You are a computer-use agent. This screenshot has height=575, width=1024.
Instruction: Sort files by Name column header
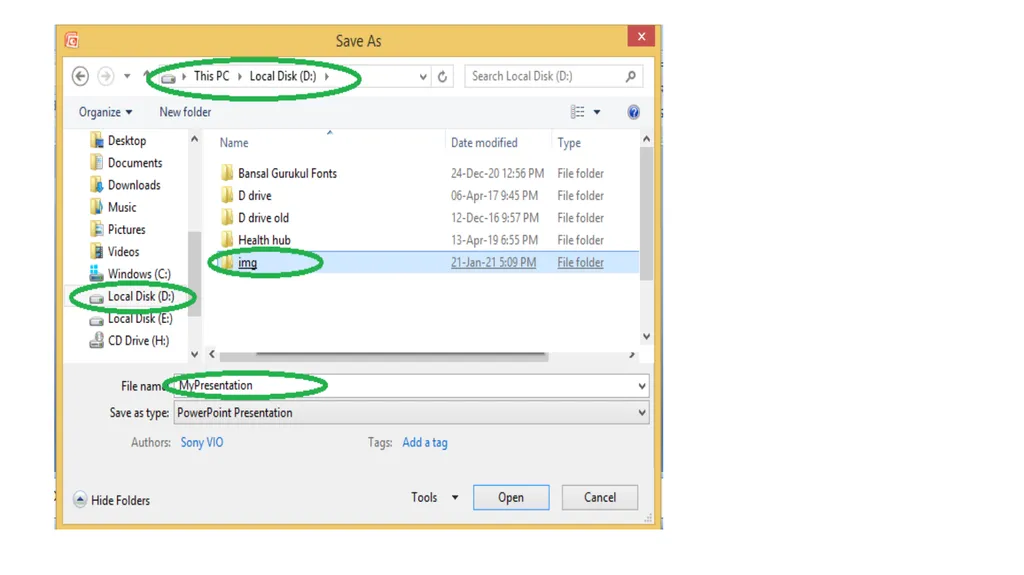(234, 142)
